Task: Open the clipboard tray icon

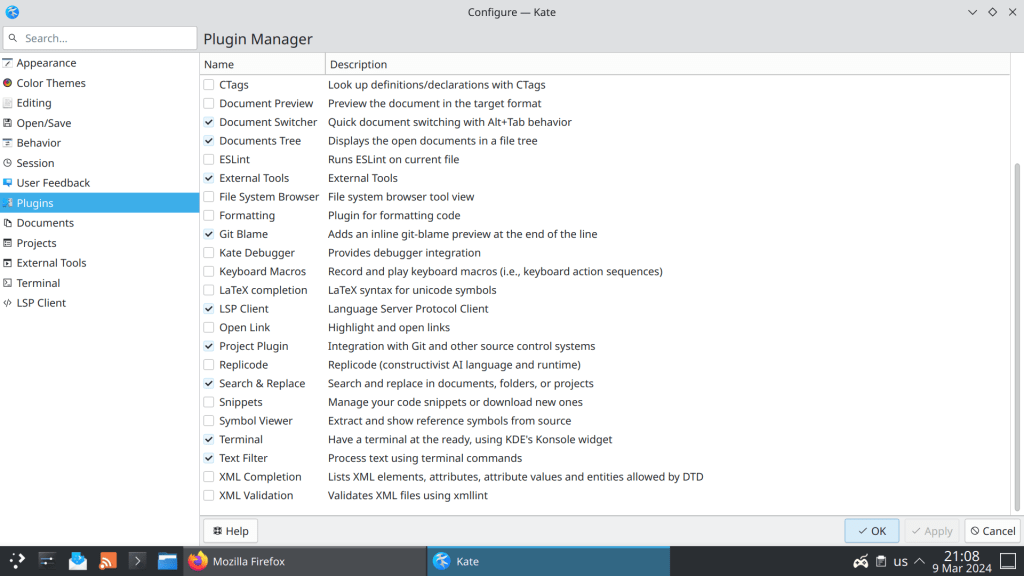Action: pos(881,561)
